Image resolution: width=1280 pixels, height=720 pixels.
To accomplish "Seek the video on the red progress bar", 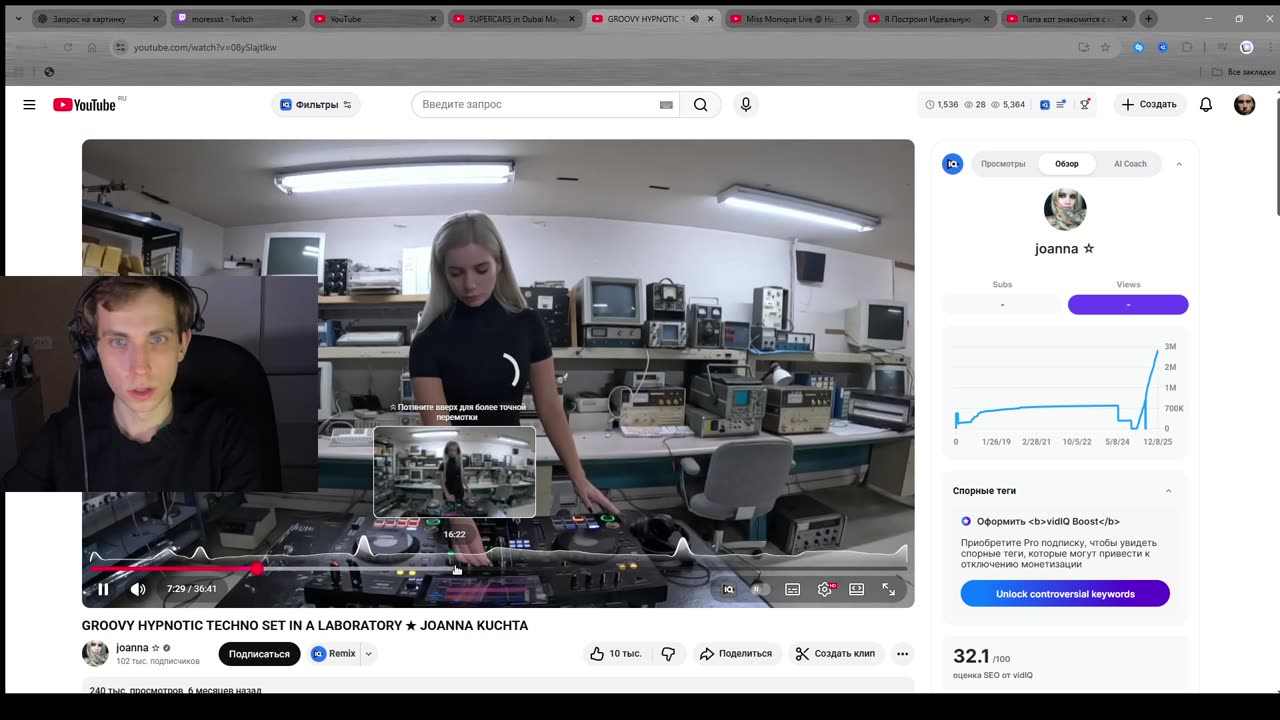I will (x=498, y=568).
